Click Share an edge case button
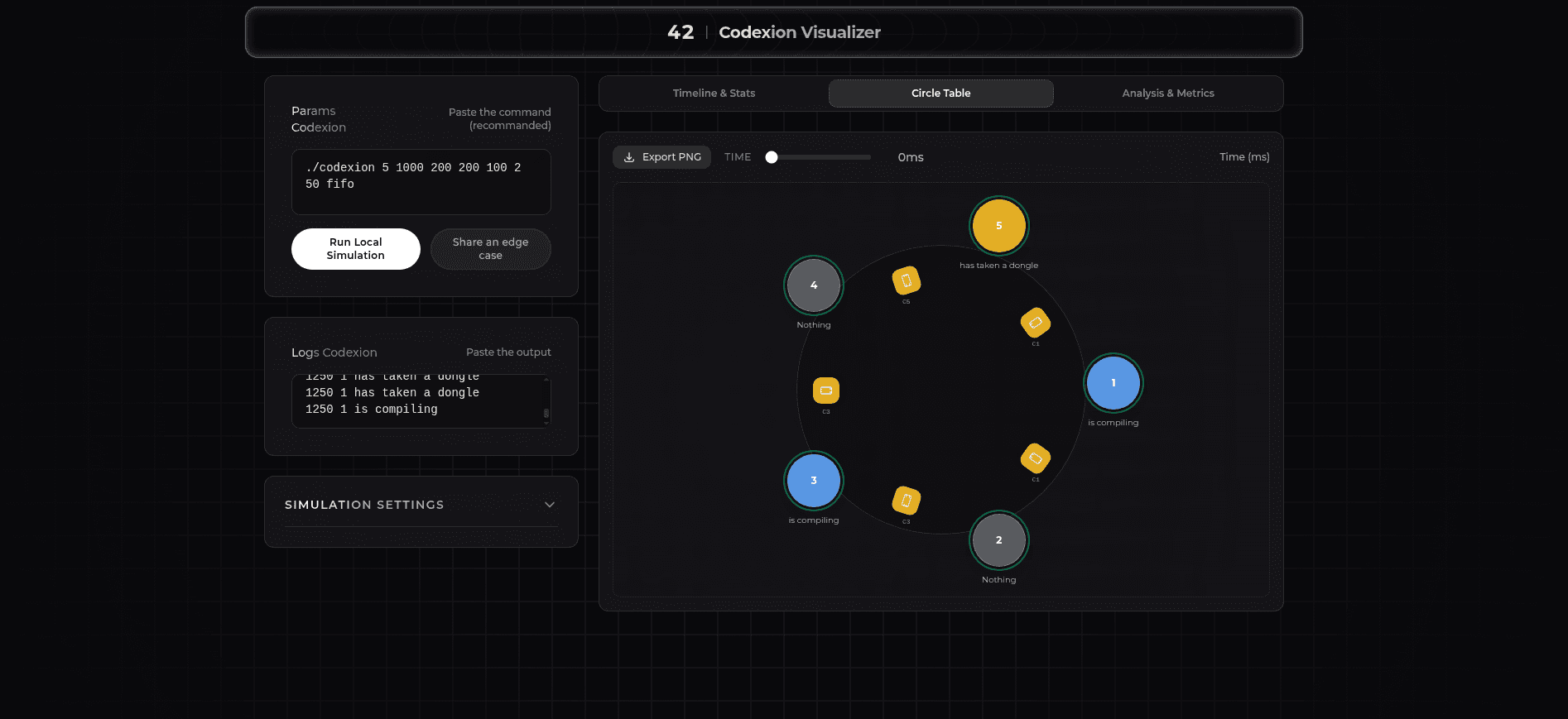This screenshot has width=1568, height=719. 491,249
